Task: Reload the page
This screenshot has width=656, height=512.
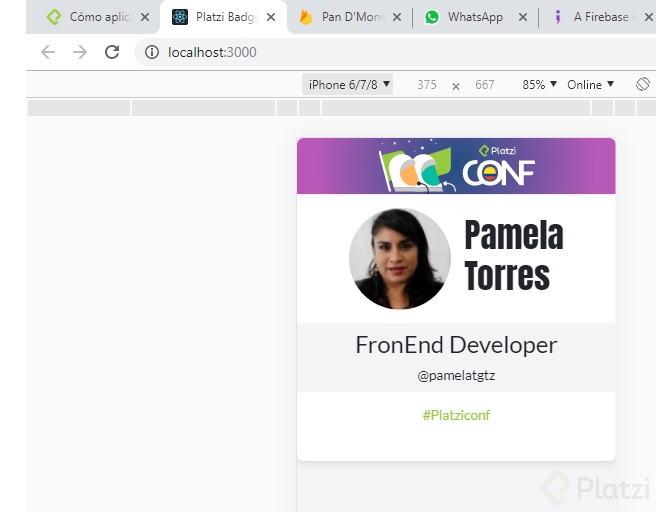Action: point(112,52)
